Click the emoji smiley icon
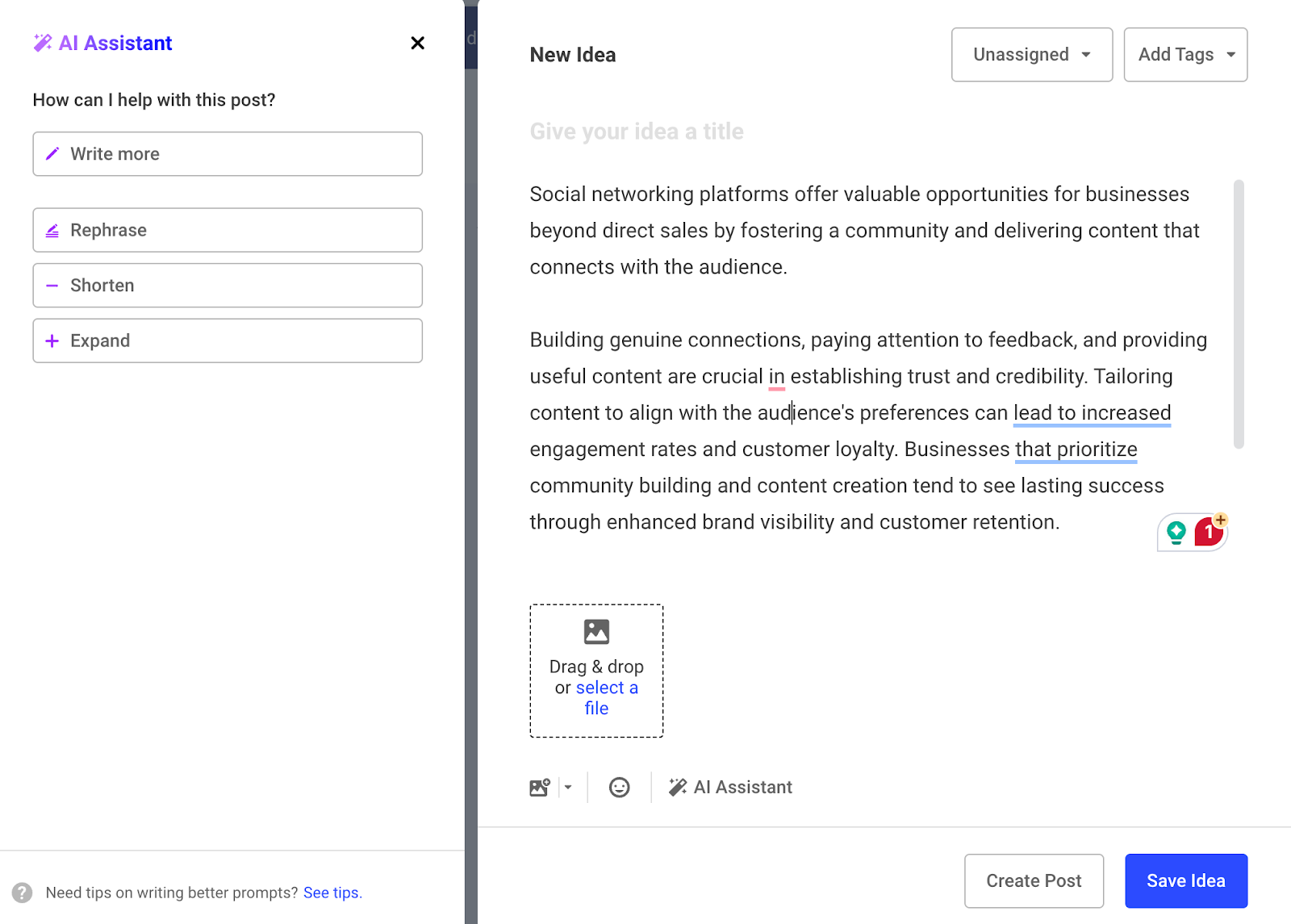The height and width of the screenshot is (924, 1291). (619, 787)
